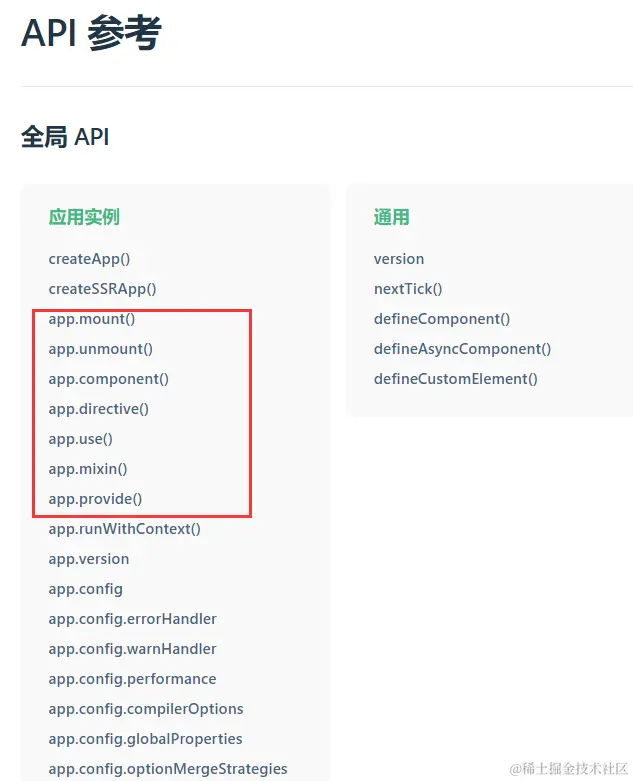Screen dimensions: 633x781
Task: Click the app.mixin() link
Action: click(88, 469)
